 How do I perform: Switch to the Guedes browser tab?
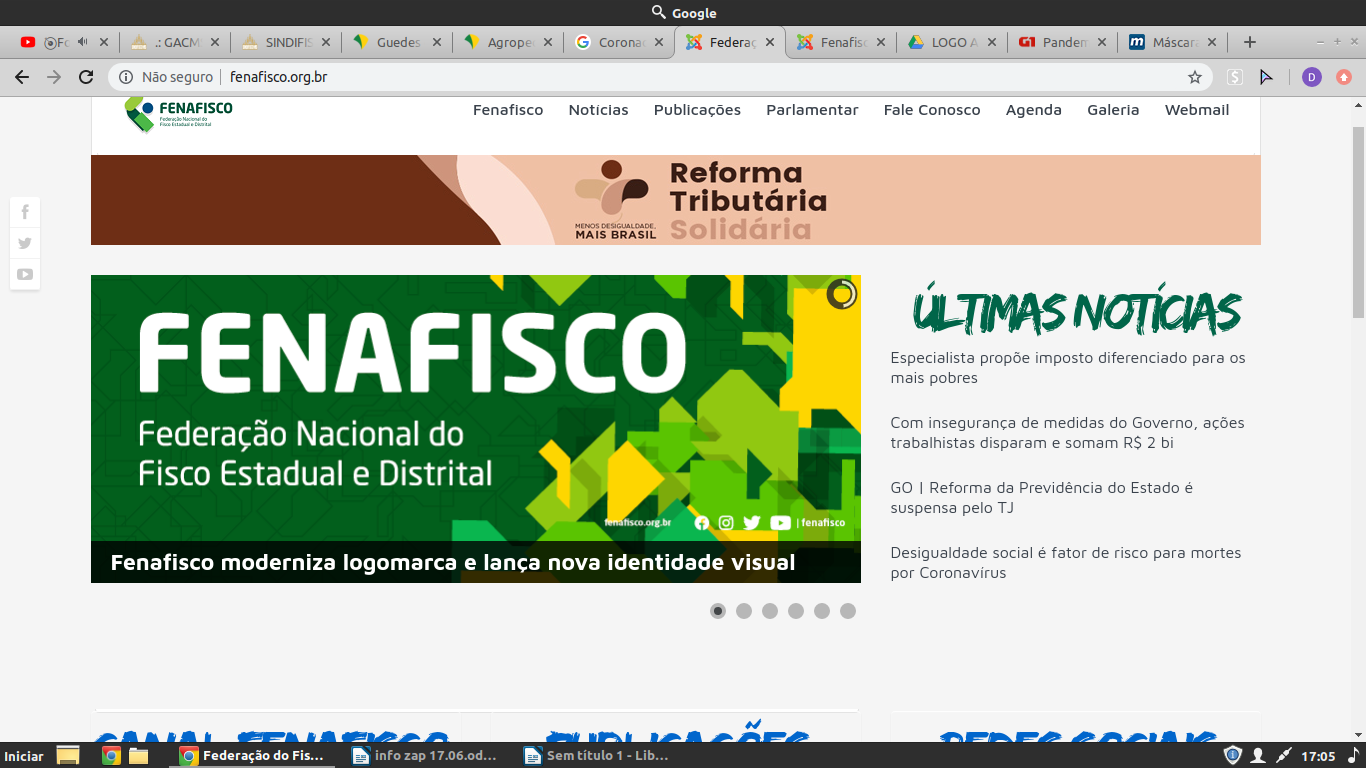[397, 42]
